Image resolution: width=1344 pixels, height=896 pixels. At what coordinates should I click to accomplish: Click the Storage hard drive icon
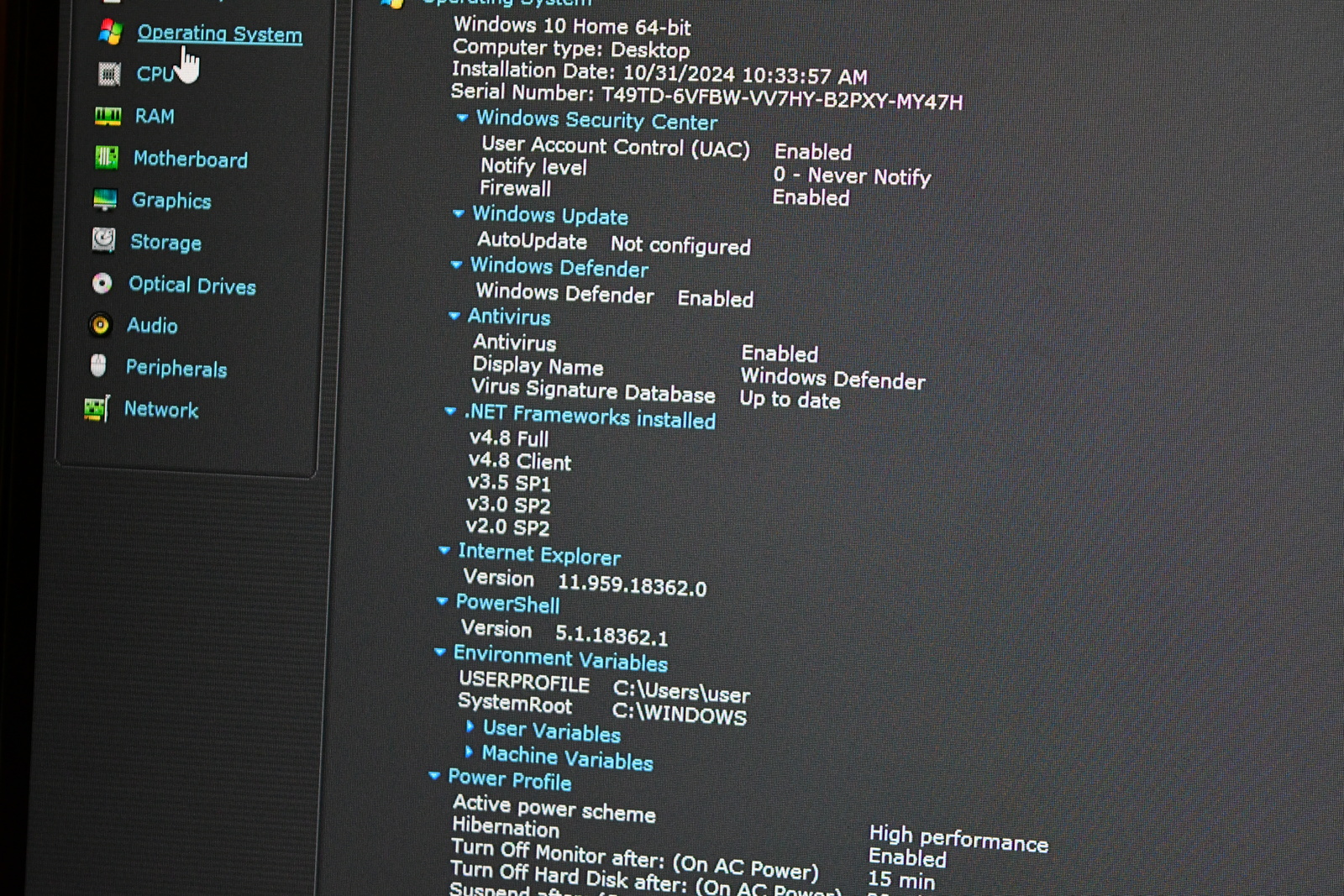click(103, 240)
